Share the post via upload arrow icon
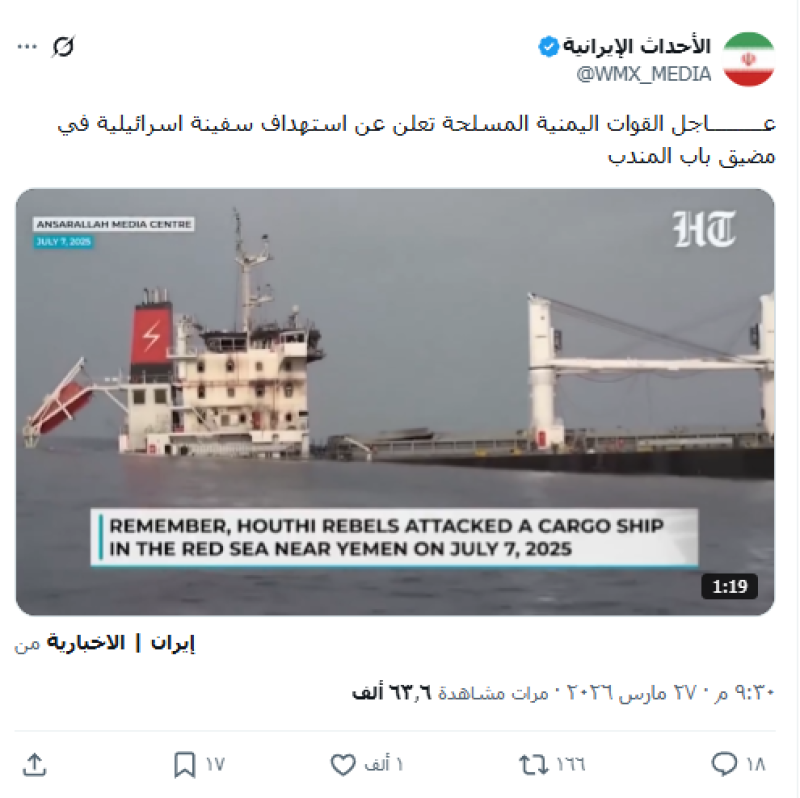 click(x=35, y=764)
